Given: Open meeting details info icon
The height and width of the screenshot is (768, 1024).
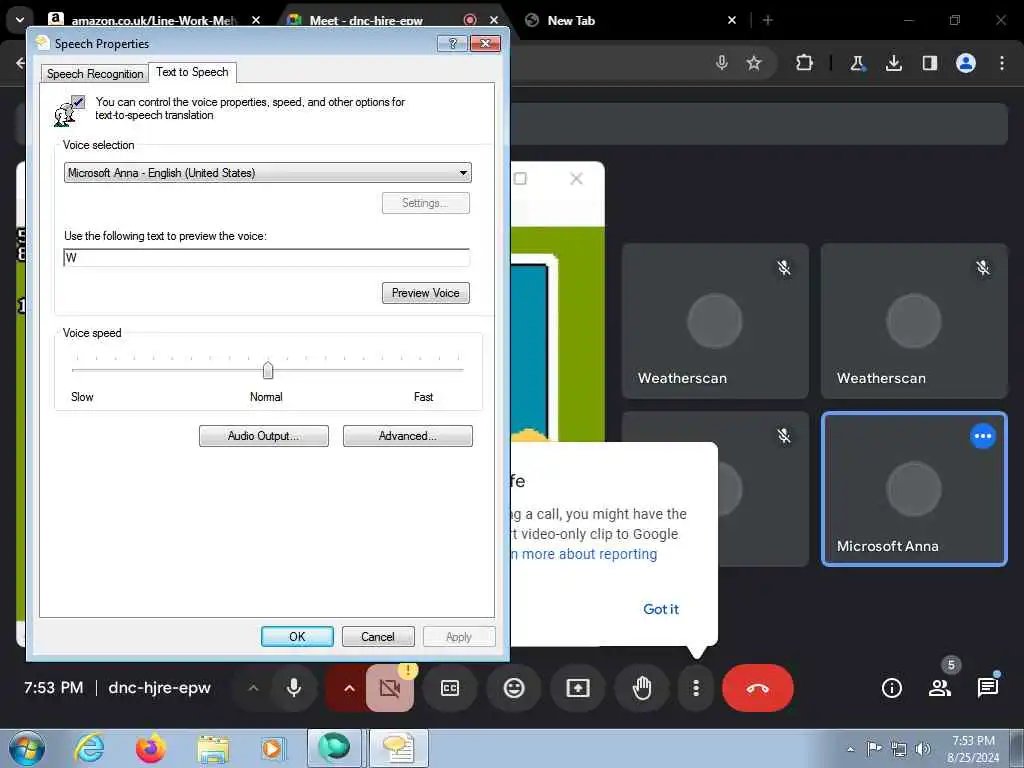Looking at the screenshot, I should 891,688.
